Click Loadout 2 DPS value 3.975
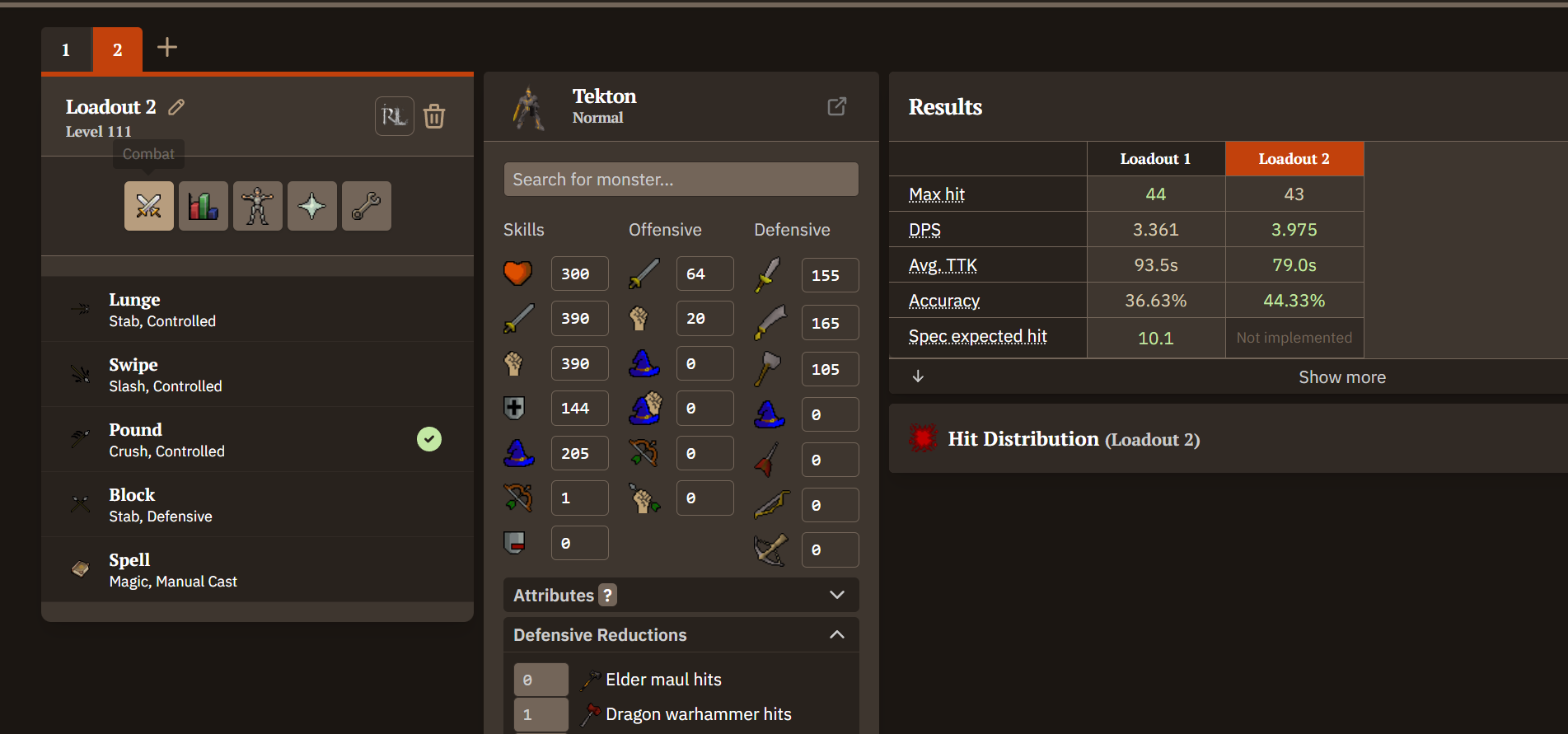The height and width of the screenshot is (734, 1568). pos(1294,230)
